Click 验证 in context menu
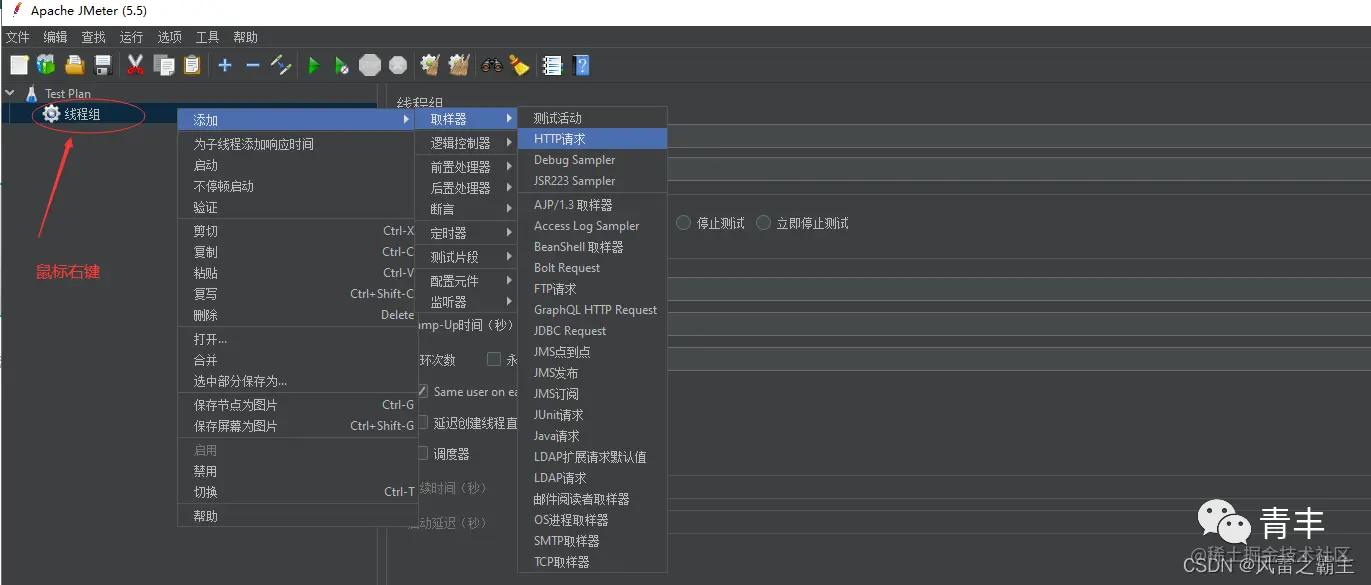 296,207
